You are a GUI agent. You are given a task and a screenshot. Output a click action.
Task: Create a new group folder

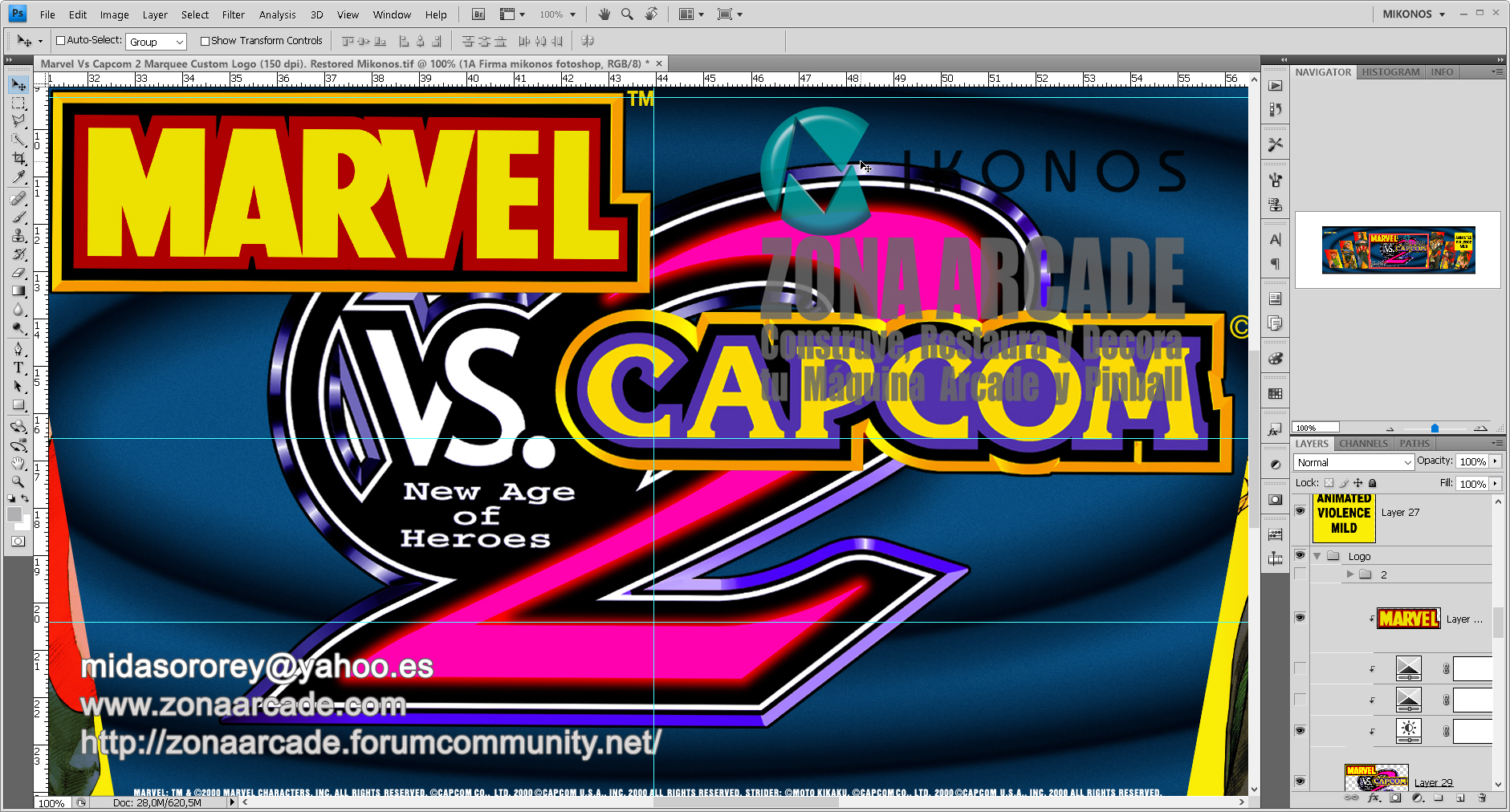(x=1439, y=798)
